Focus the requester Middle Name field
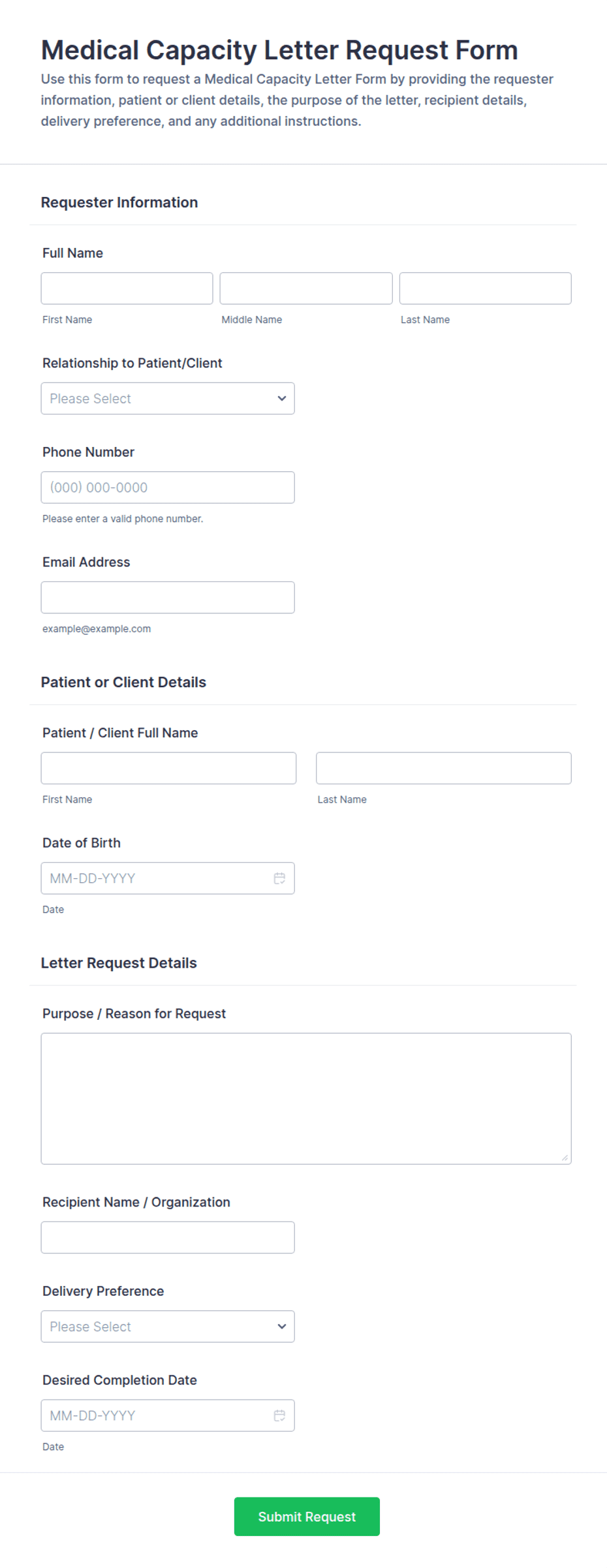This screenshot has height=1568, width=607. tap(306, 288)
